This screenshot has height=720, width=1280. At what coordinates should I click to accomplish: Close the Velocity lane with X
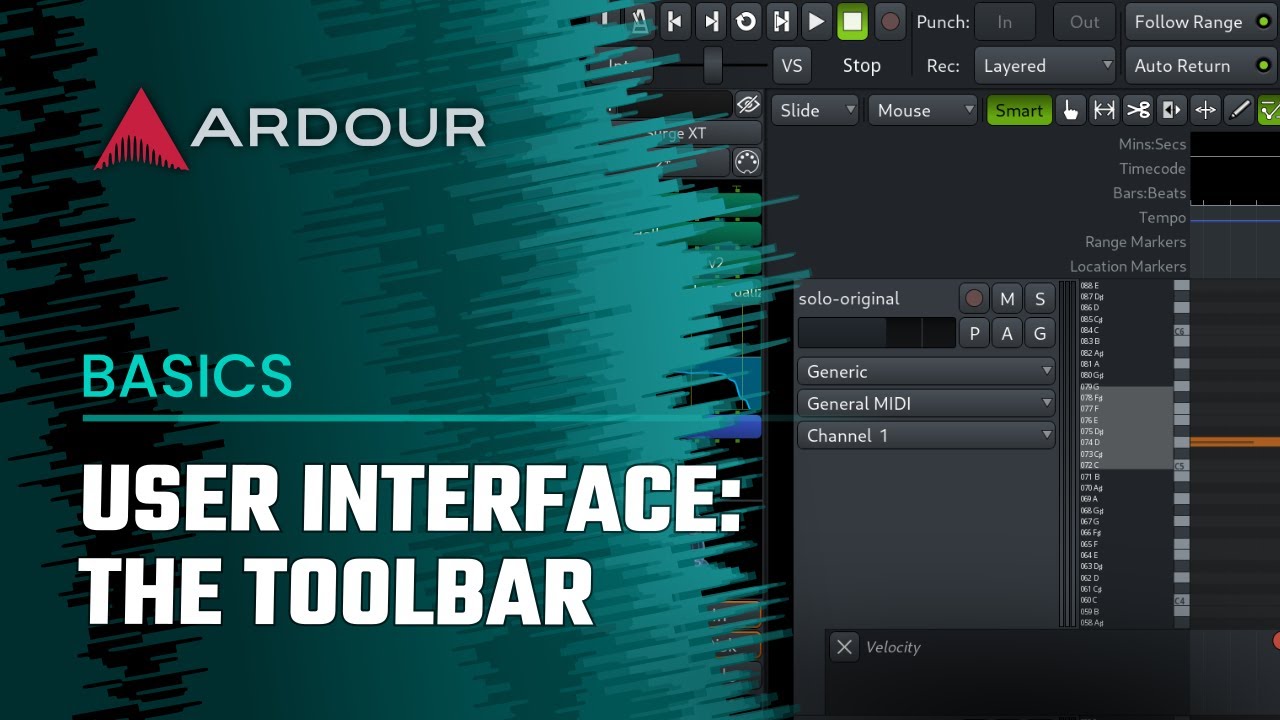click(x=845, y=647)
